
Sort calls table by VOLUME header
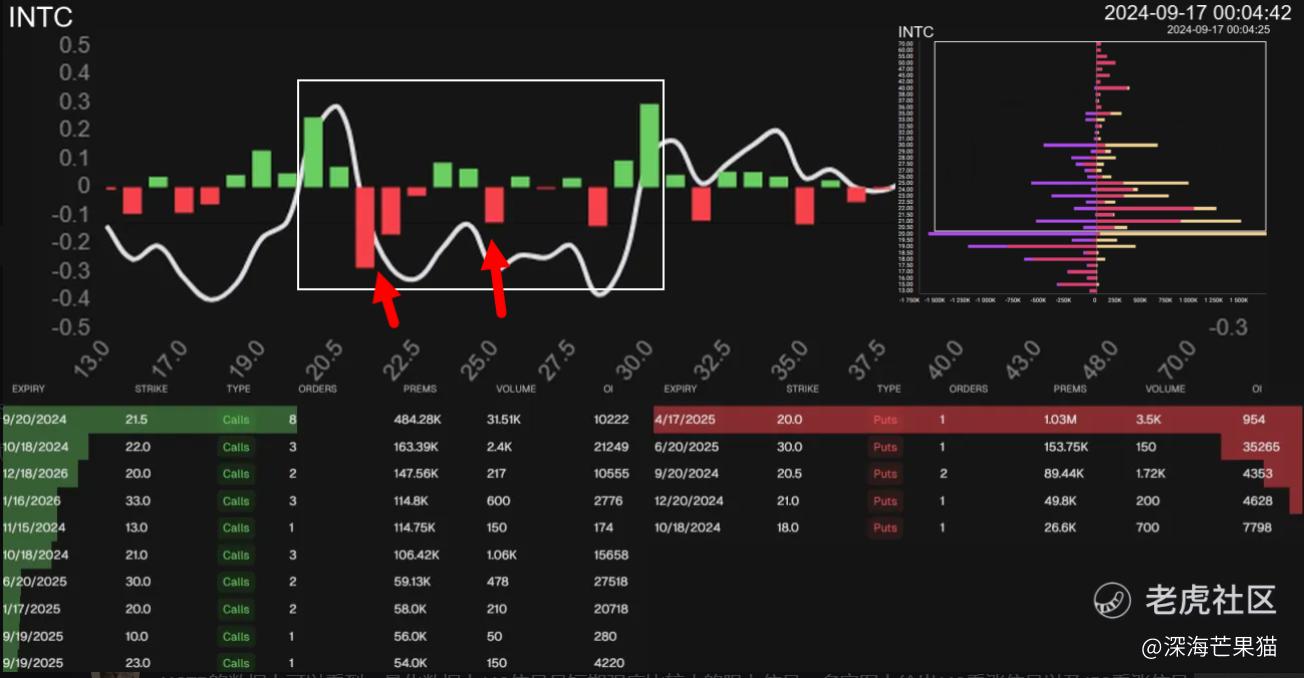(516, 389)
